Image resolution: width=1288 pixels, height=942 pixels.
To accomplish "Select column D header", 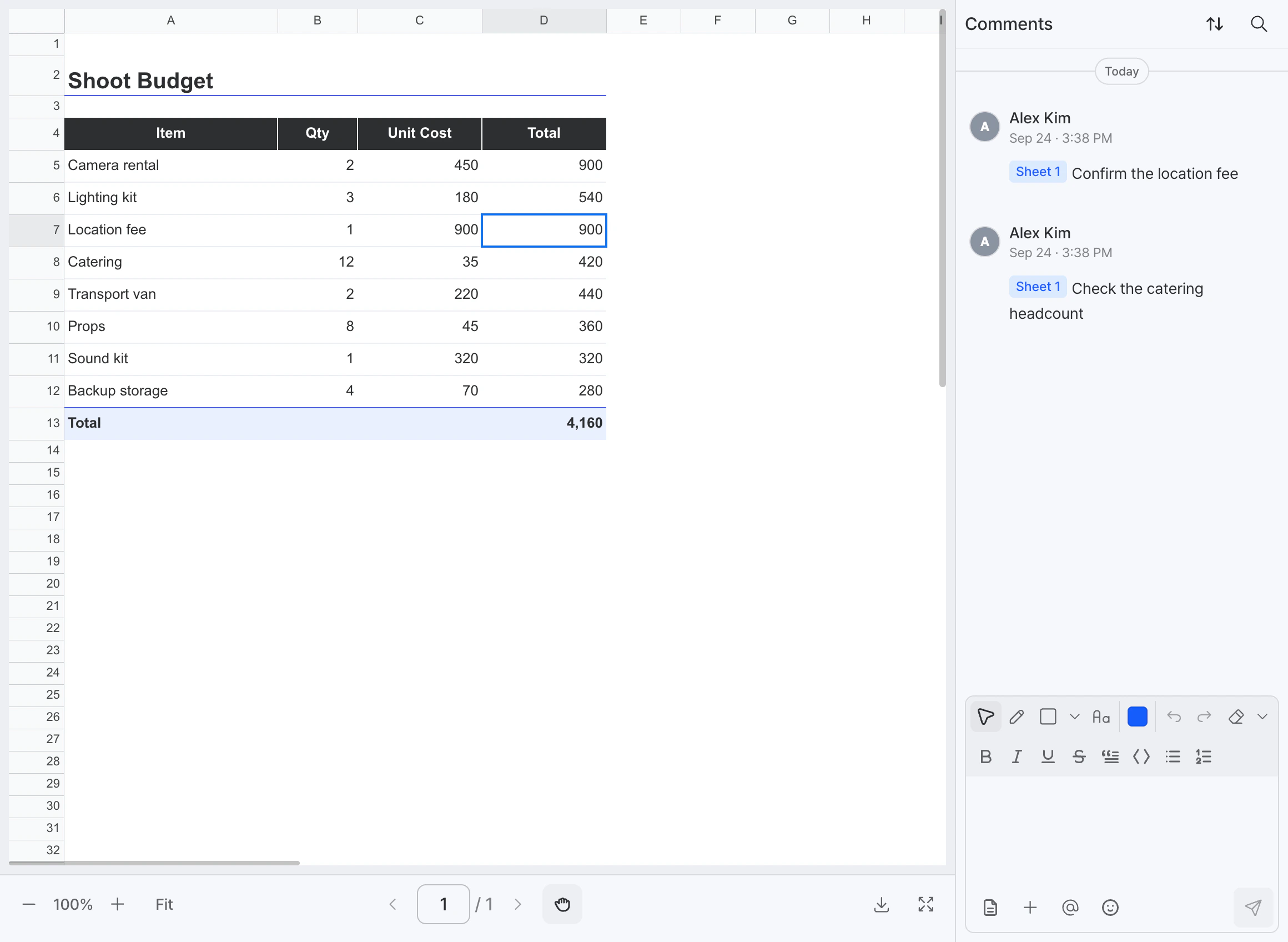I will coord(544,21).
